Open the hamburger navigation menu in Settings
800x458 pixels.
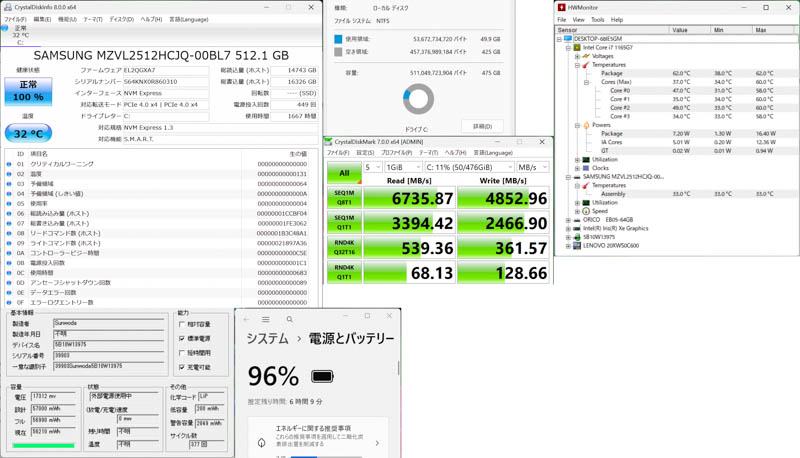click(x=268, y=320)
